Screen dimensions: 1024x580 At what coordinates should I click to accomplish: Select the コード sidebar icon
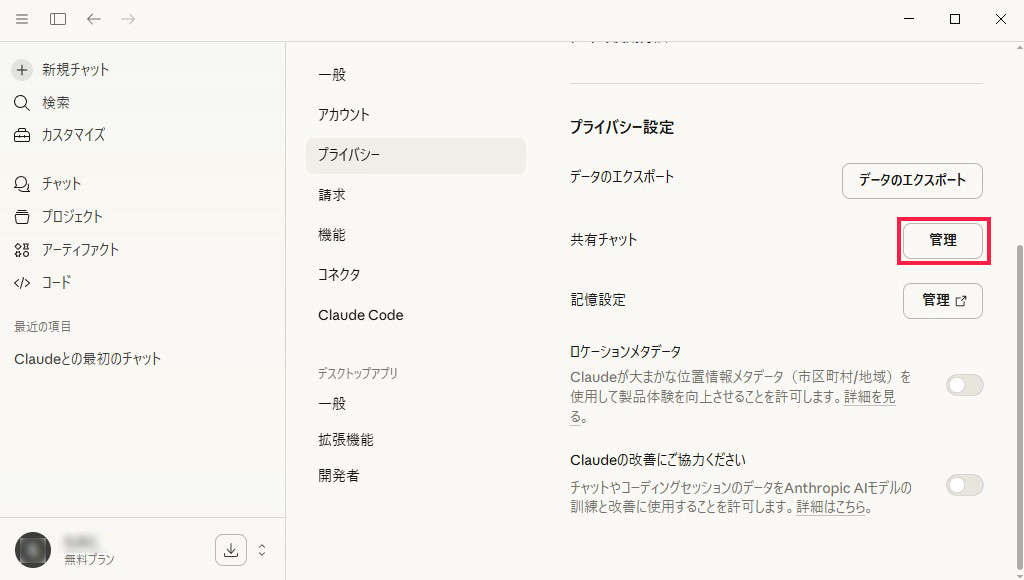point(21,282)
